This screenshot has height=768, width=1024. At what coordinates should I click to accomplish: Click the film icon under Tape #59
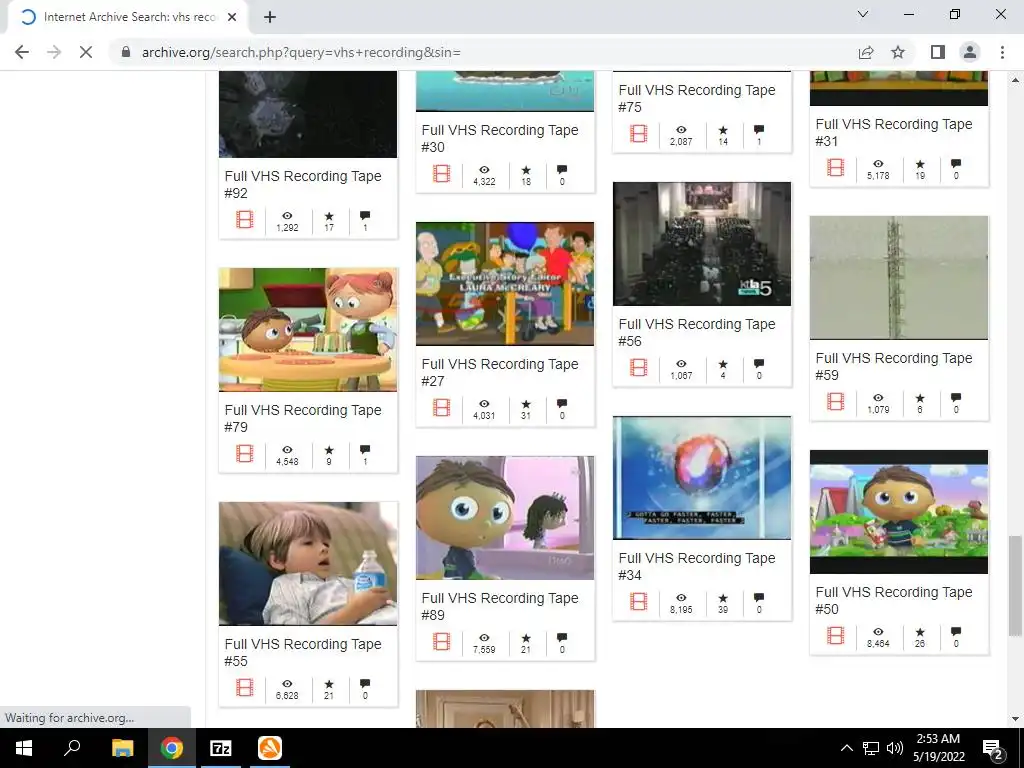[x=835, y=401]
